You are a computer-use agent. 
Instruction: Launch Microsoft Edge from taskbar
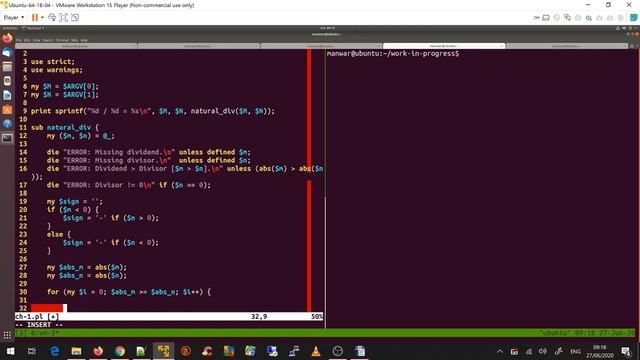click(54, 351)
